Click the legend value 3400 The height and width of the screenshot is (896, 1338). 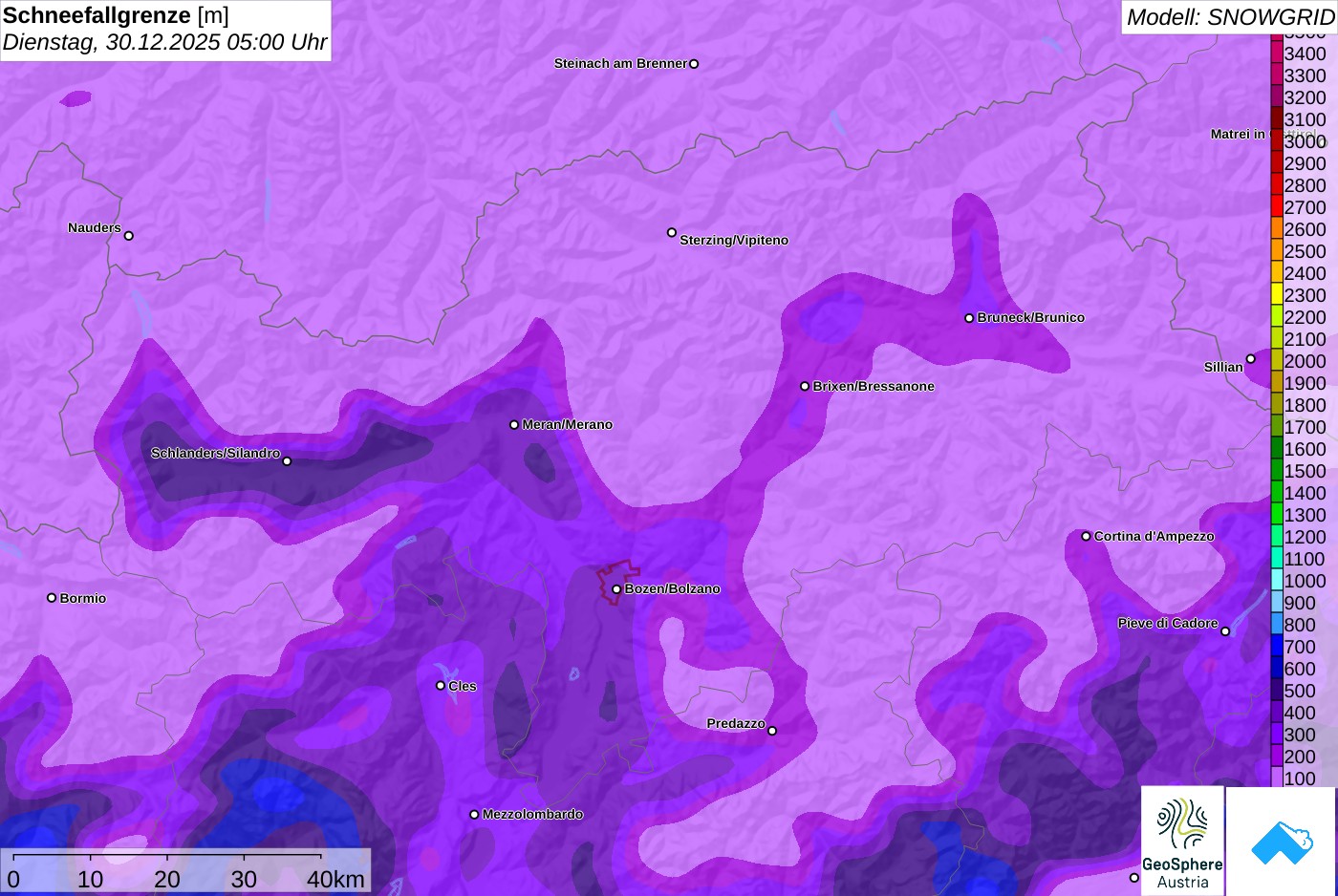point(1305,53)
